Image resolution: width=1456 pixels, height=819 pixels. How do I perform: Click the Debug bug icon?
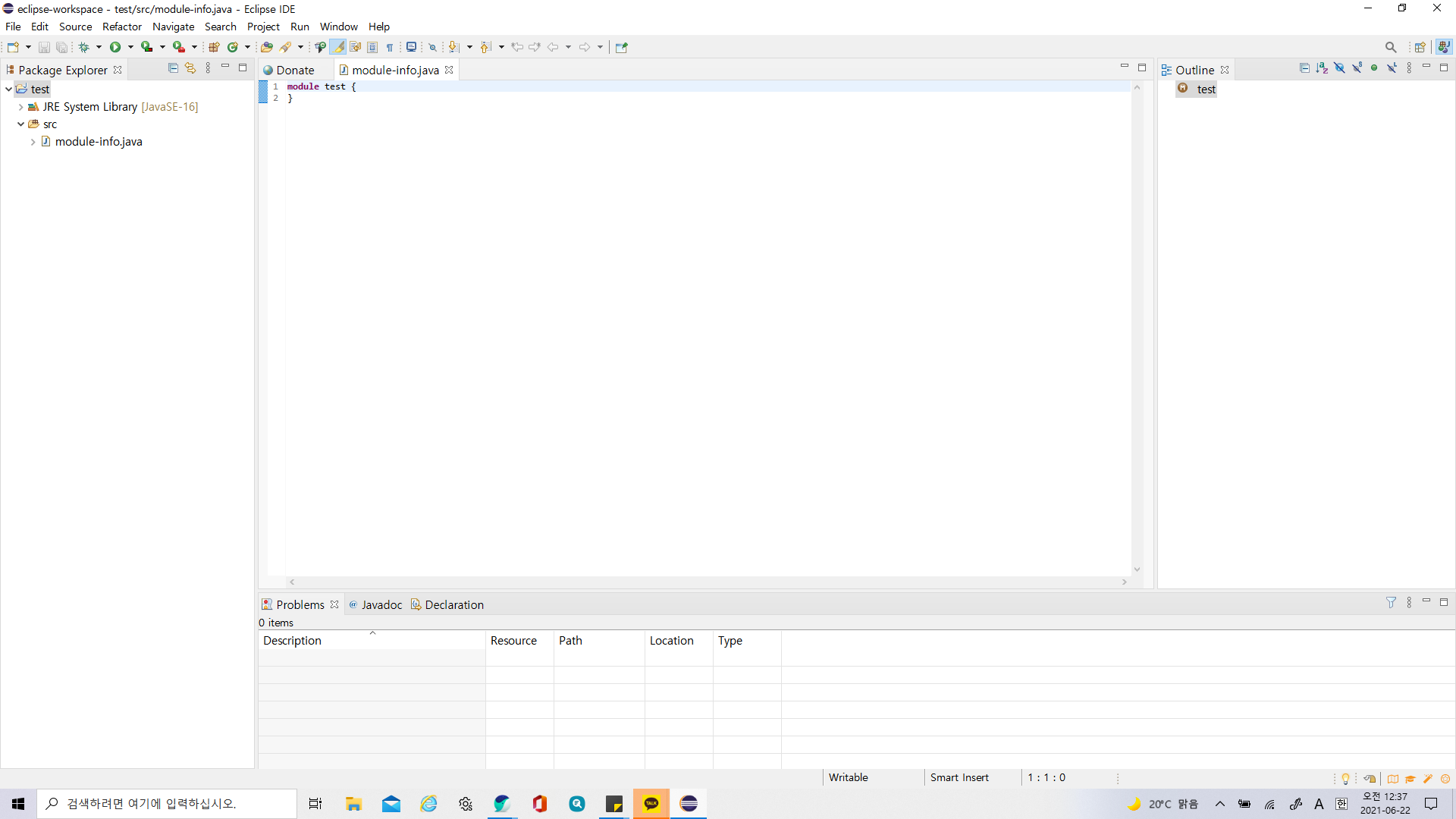click(83, 47)
